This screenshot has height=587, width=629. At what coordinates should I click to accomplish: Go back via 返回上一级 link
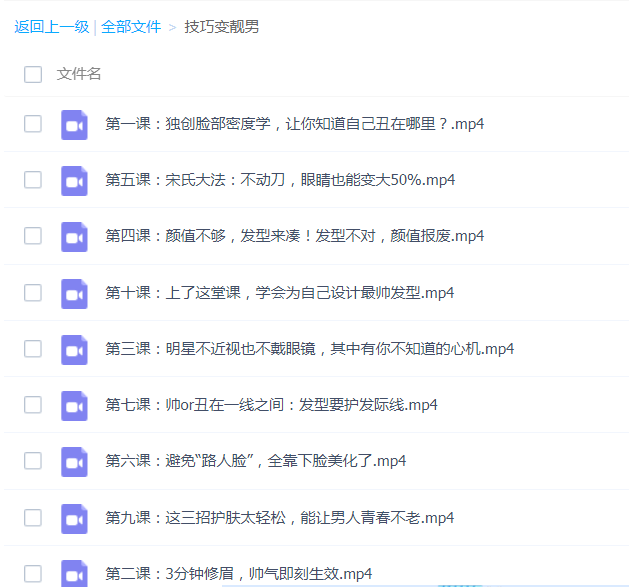click(52, 27)
